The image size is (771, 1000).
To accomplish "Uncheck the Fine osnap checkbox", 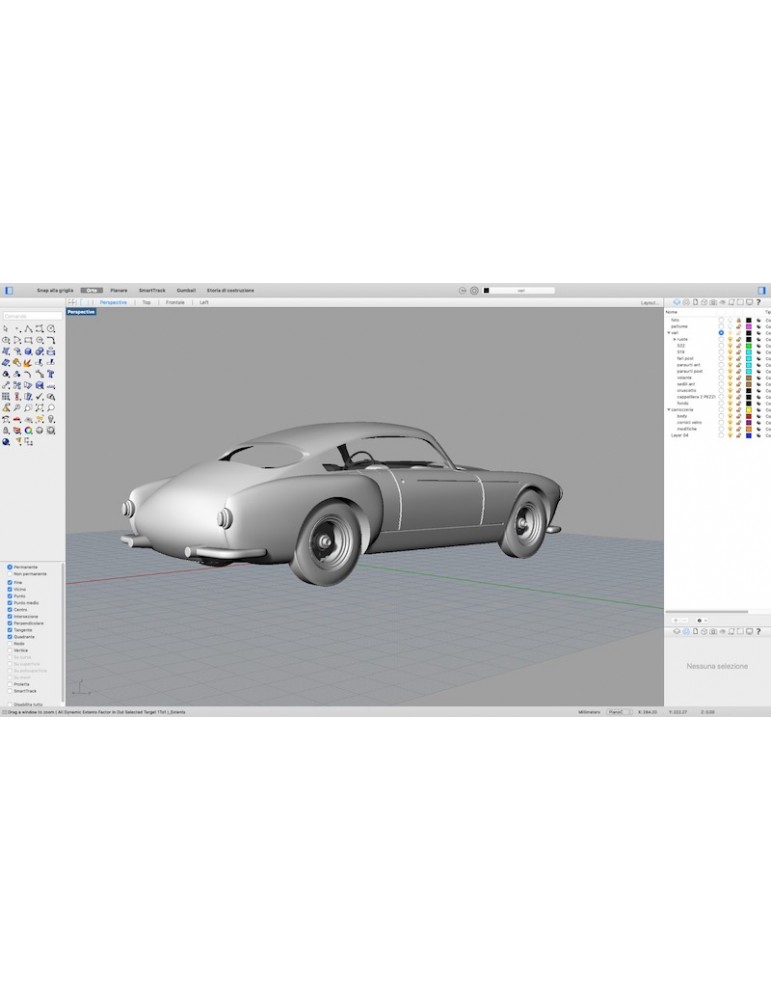I will 10,582.
